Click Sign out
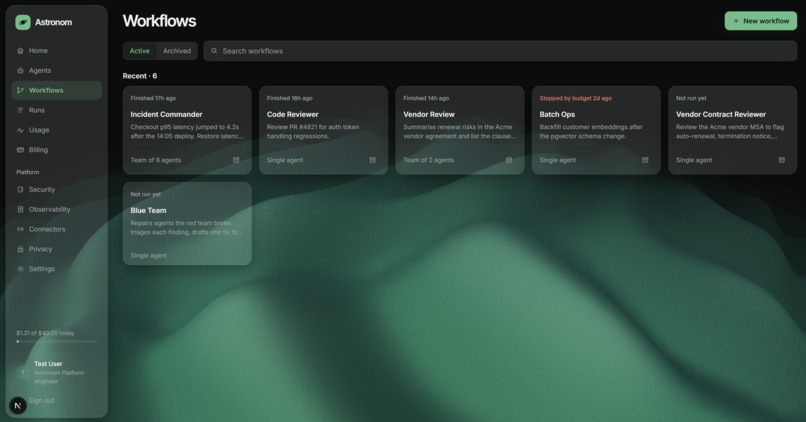This screenshot has height=422, width=806. point(42,400)
